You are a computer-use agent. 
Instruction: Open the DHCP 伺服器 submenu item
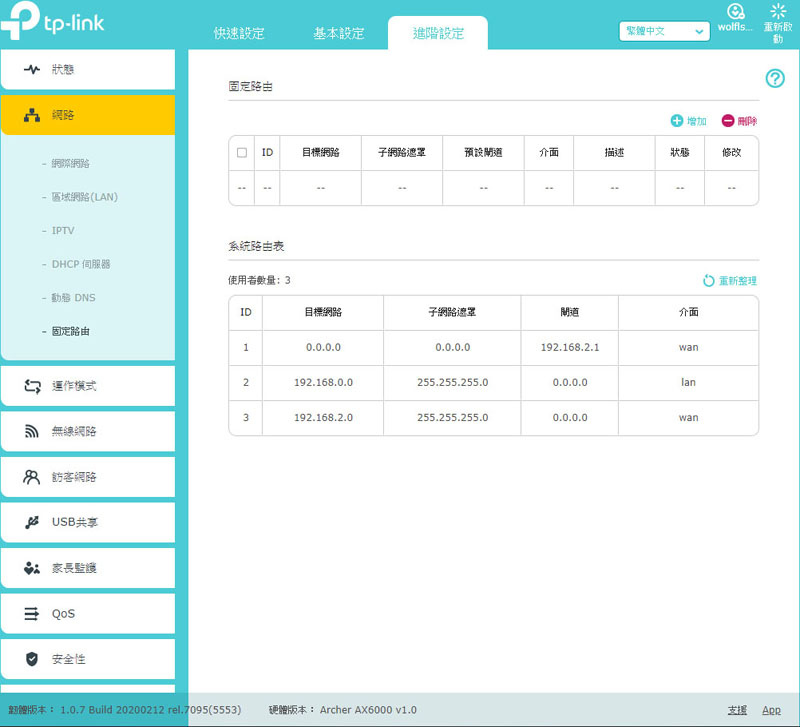coord(81,264)
